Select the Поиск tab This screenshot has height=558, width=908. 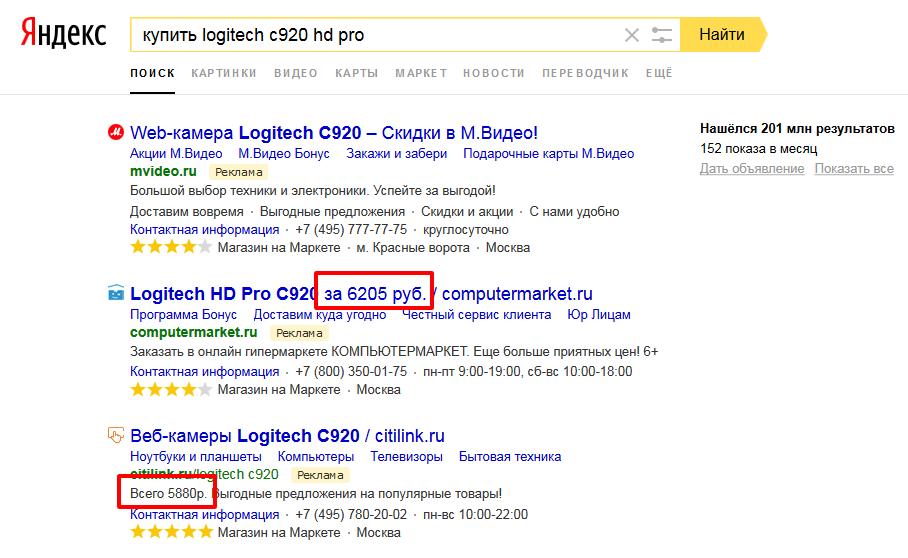click(x=152, y=74)
